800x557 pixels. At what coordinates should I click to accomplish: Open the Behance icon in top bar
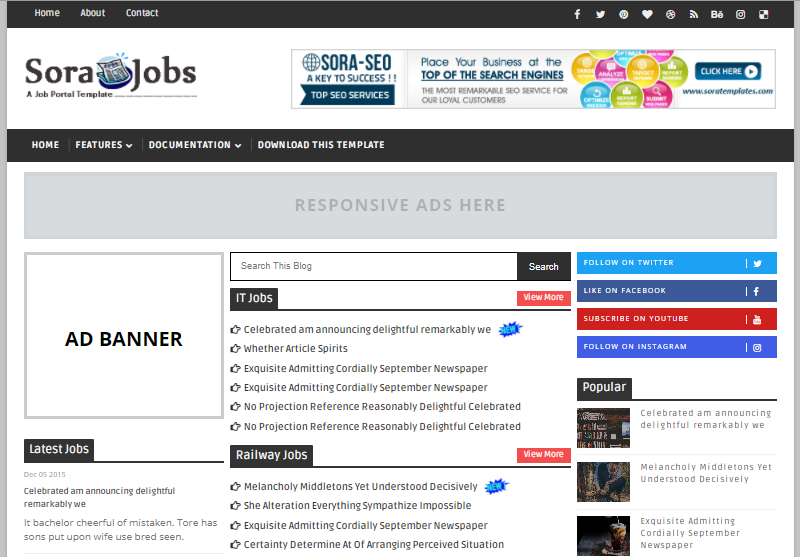717,14
